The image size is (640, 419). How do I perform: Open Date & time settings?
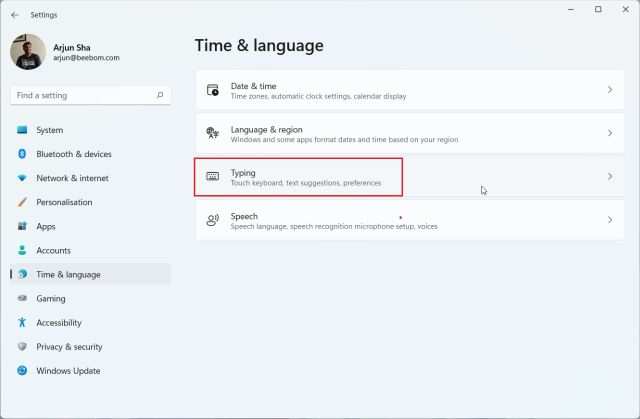410,90
